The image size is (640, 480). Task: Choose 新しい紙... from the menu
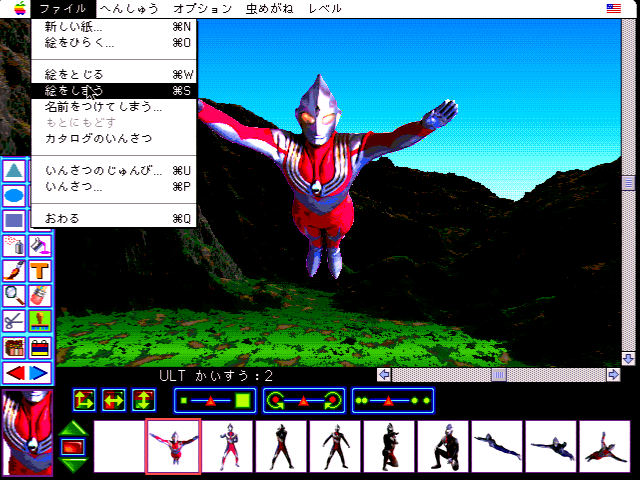click(x=114, y=27)
